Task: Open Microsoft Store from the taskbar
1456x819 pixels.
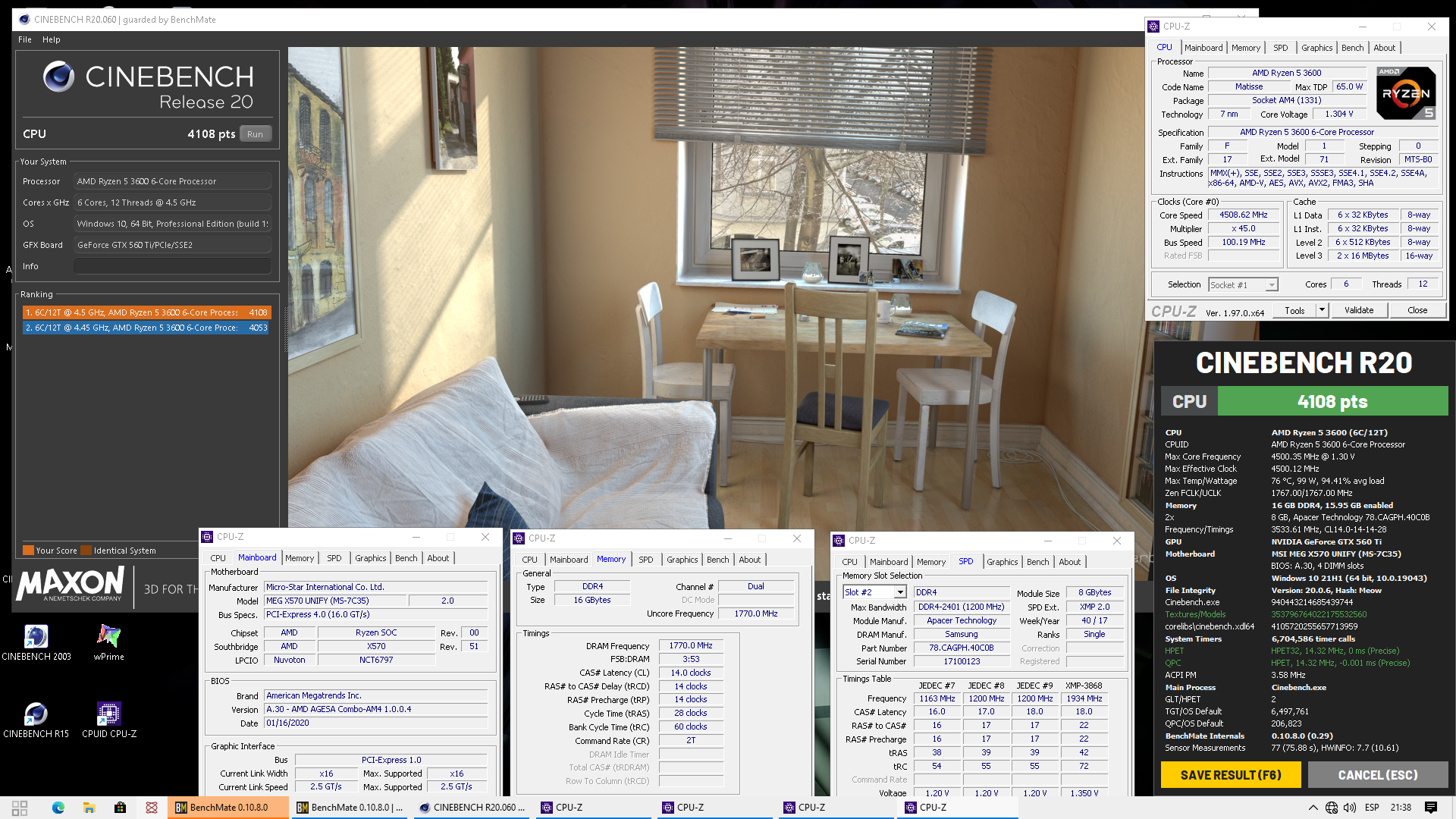Action: 120,808
